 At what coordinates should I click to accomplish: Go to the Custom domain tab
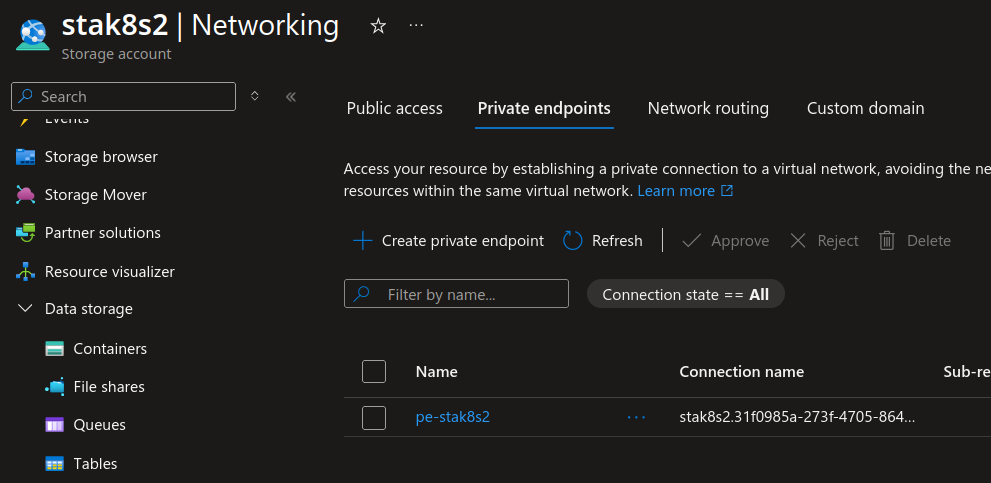pyautogui.click(x=866, y=109)
